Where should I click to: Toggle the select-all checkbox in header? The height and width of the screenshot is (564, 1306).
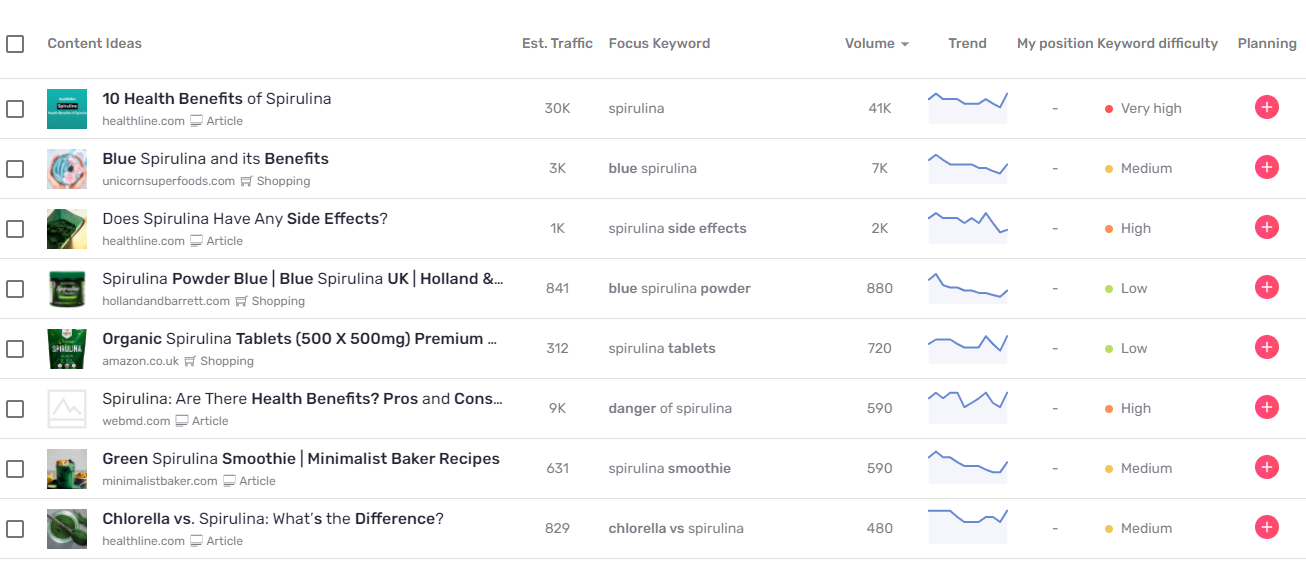coord(15,44)
